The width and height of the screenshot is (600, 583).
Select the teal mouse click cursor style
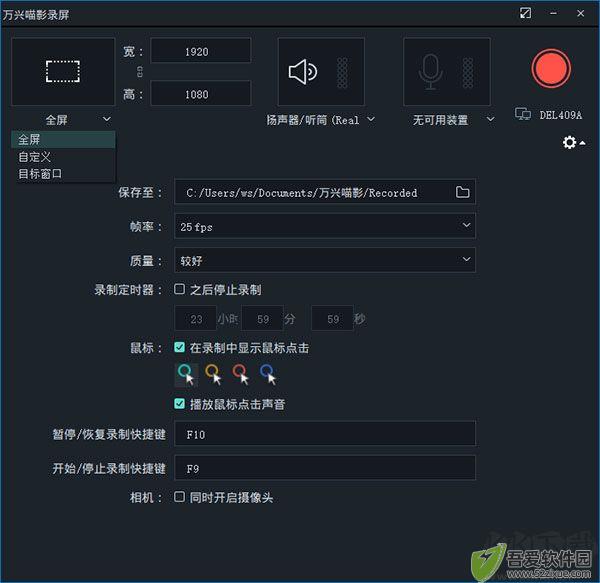point(186,374)
